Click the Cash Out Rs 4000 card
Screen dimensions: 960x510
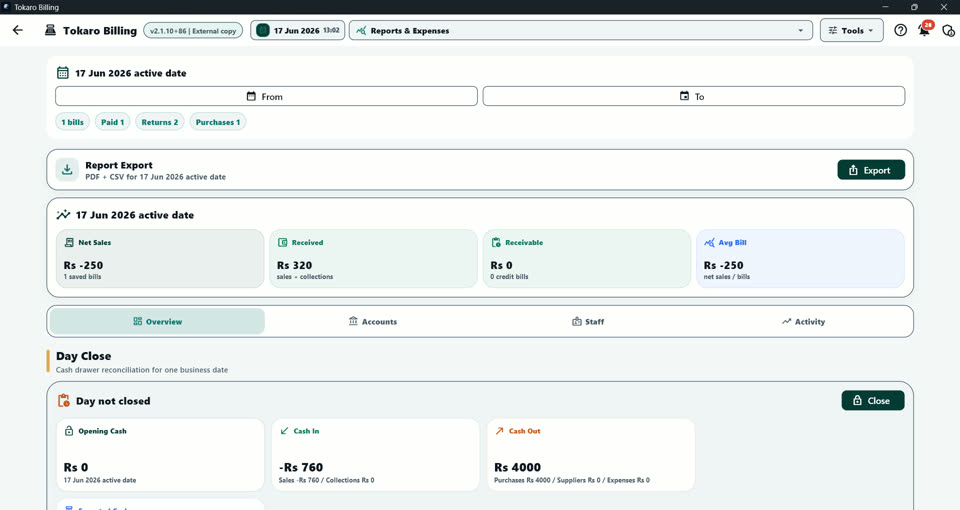pos(591,455)
